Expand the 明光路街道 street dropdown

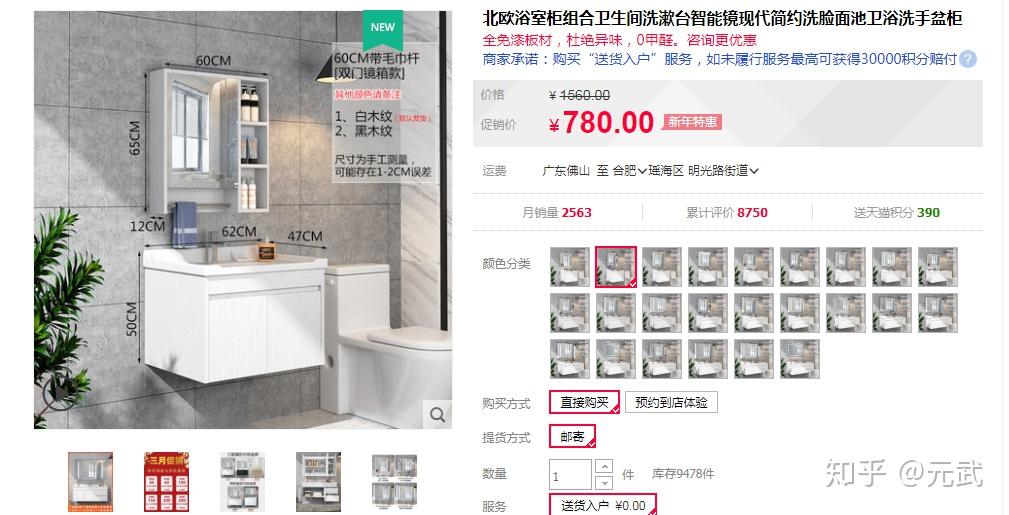[x=723, y=171]
